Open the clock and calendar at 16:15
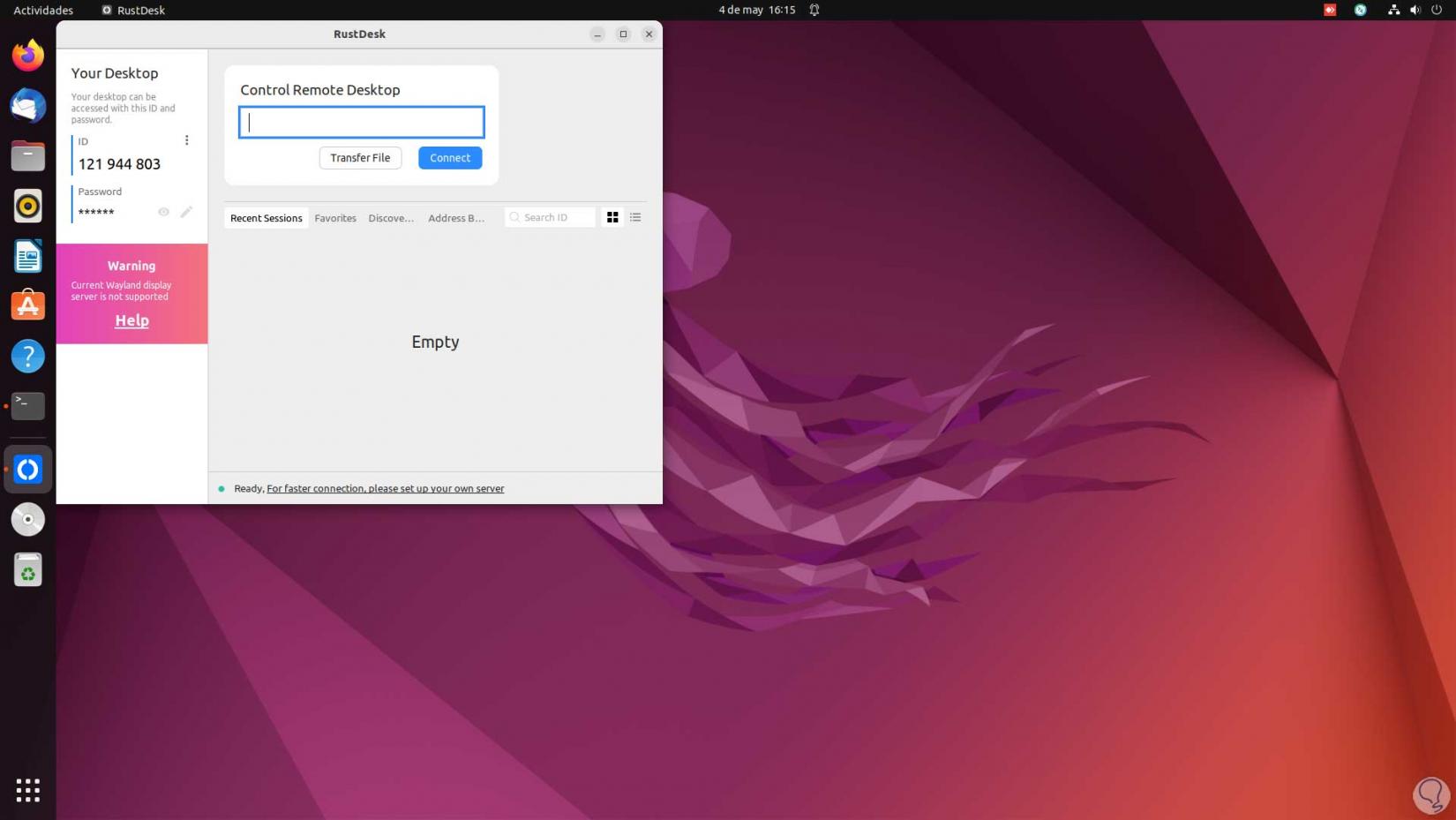The width and height of the screenshot is (1456, 820). point(757,10)
